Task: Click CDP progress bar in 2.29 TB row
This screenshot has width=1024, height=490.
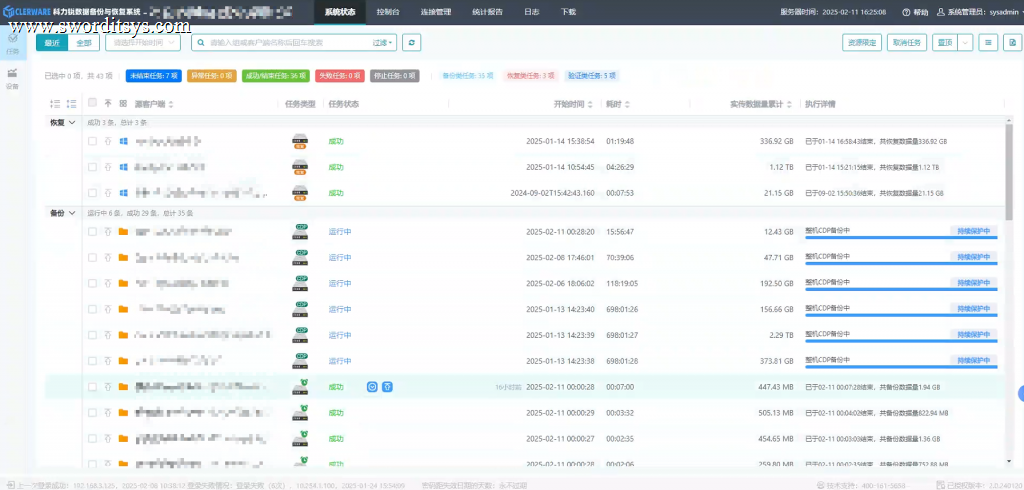Action: [901, 342]
